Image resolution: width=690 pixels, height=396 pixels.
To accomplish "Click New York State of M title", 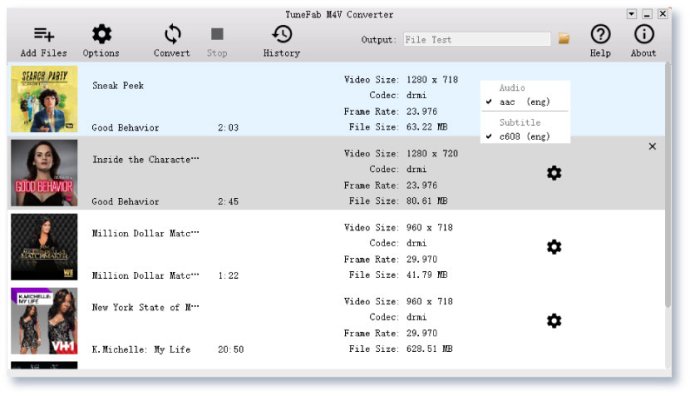I will [146, 307].
